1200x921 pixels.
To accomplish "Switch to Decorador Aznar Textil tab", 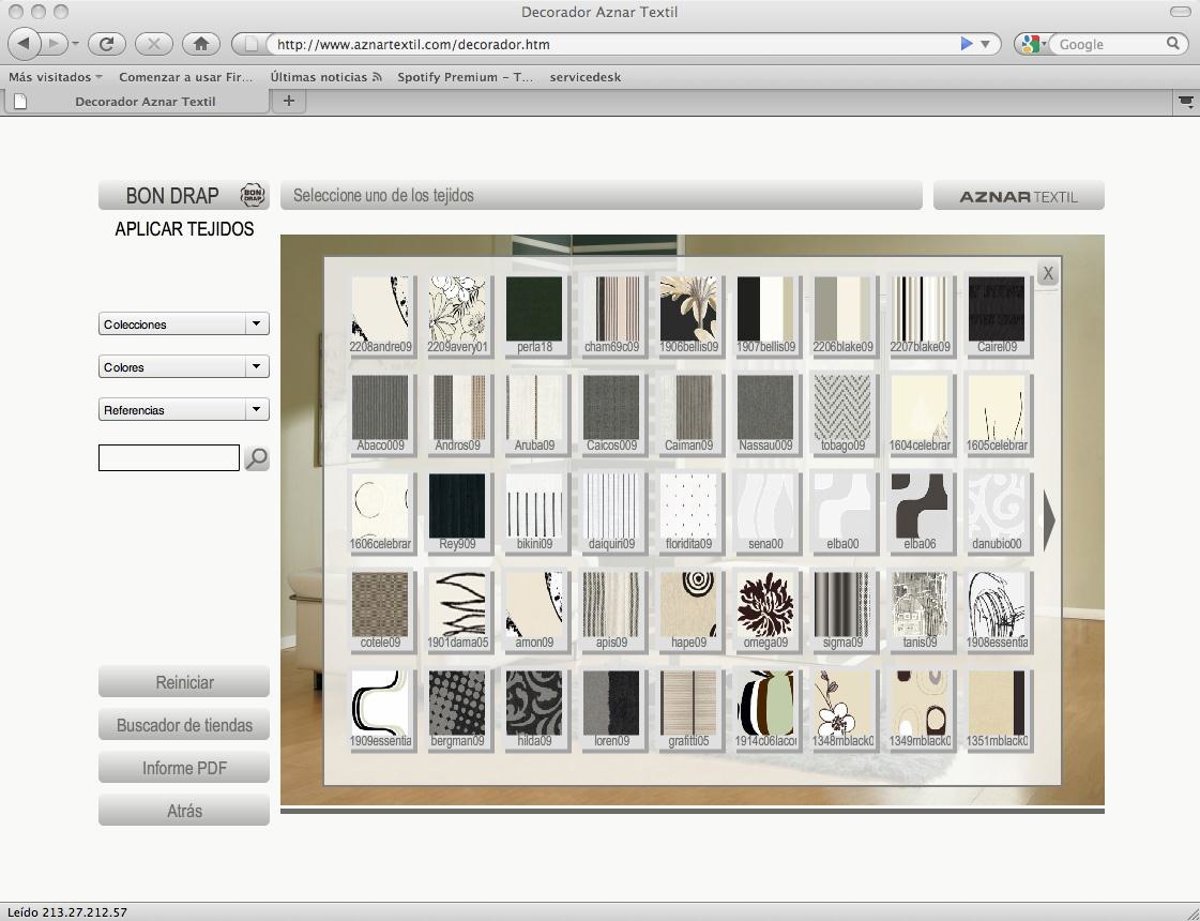I will (x=145, y=101).
